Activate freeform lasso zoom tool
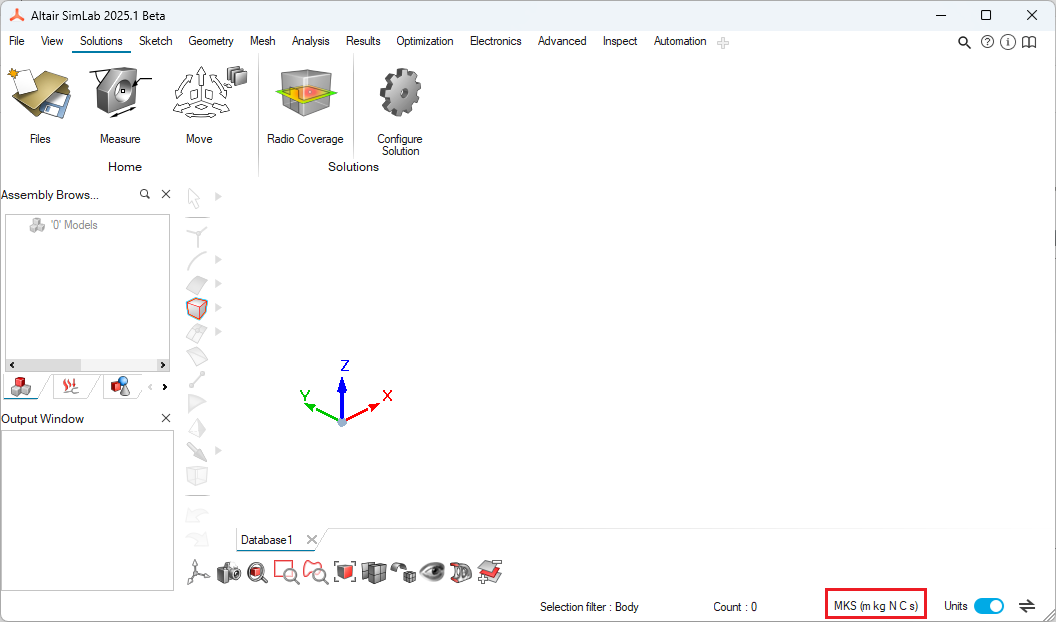The width and height of the screenshot is (1056, 622). (315, 572)
